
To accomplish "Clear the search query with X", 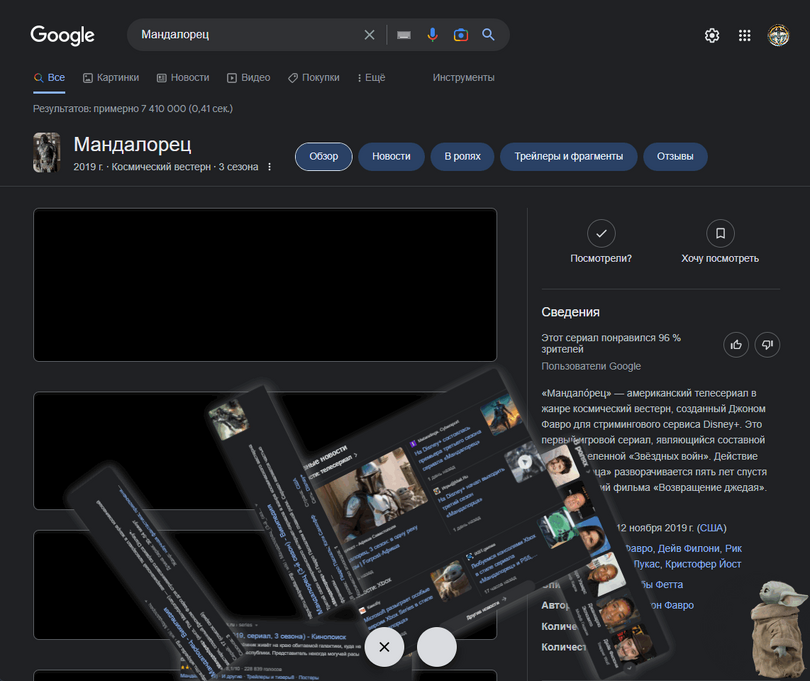I will pyautogui.click(x=369, y=35).
